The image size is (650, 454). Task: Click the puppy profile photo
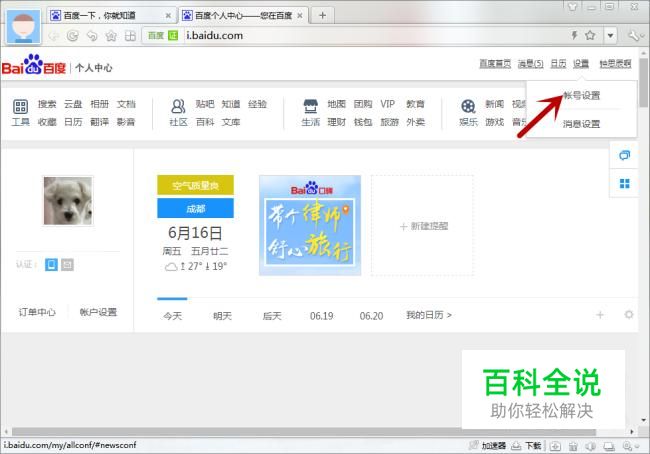[x=68, y=201]
